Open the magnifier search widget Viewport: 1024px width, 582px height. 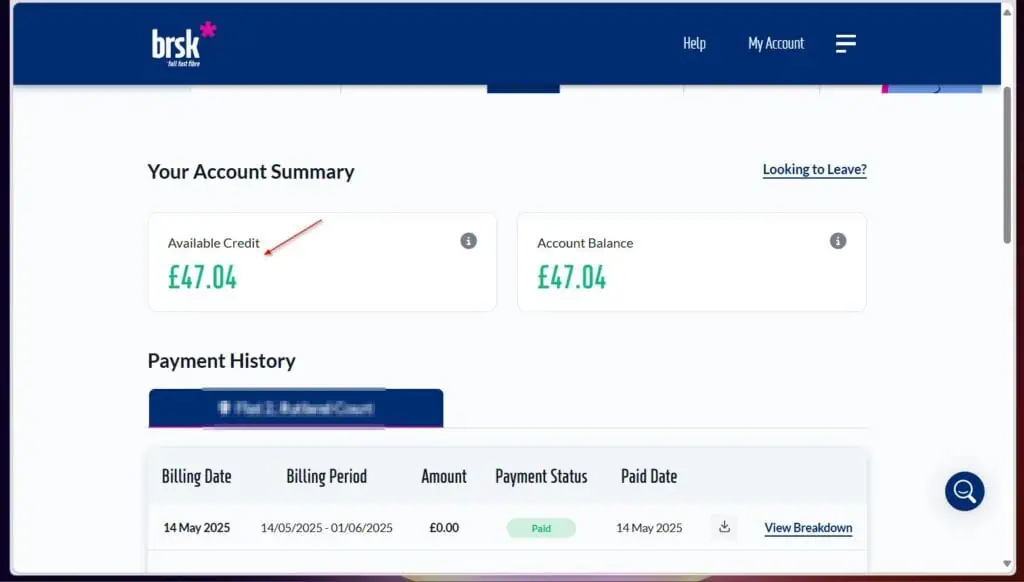[x=963, y=491]
